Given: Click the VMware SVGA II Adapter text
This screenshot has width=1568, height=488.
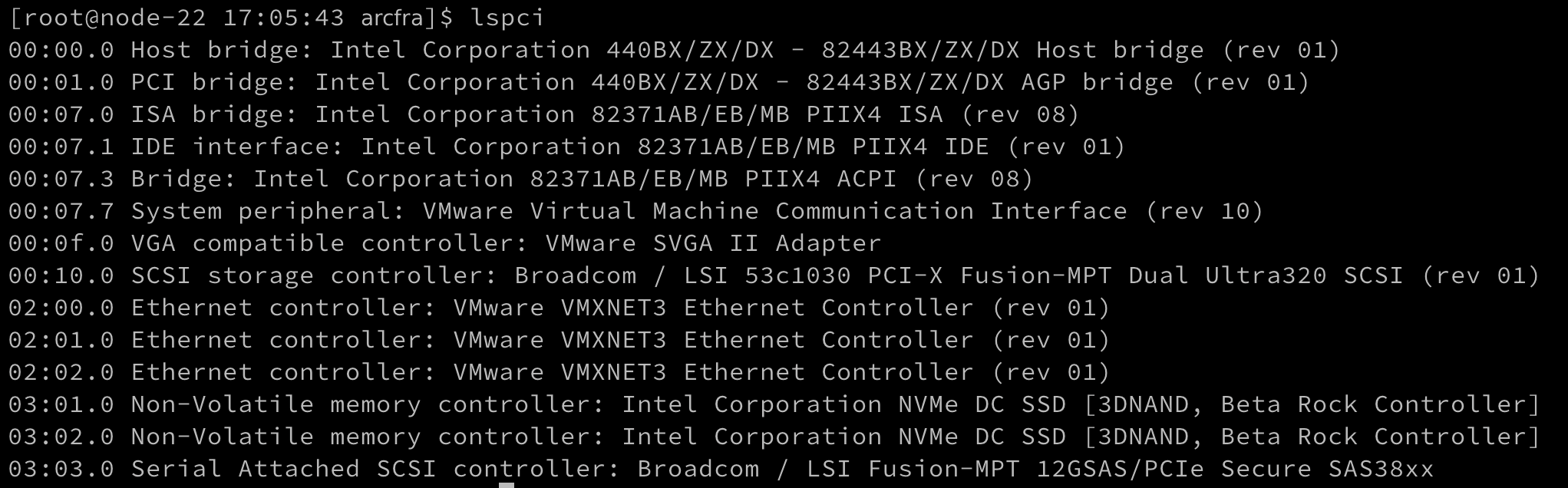Looking at the screenshot, I should click(713, 243).
